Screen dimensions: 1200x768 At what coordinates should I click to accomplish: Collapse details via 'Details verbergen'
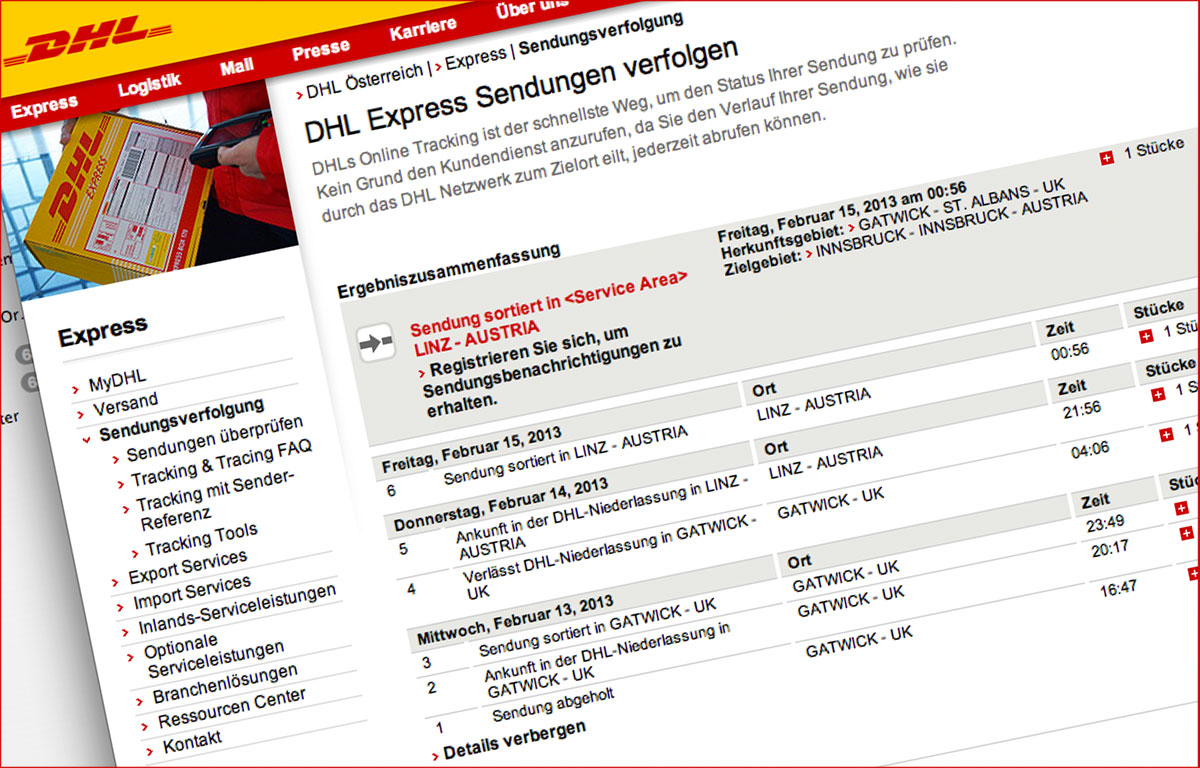click(x=512, y=739)
